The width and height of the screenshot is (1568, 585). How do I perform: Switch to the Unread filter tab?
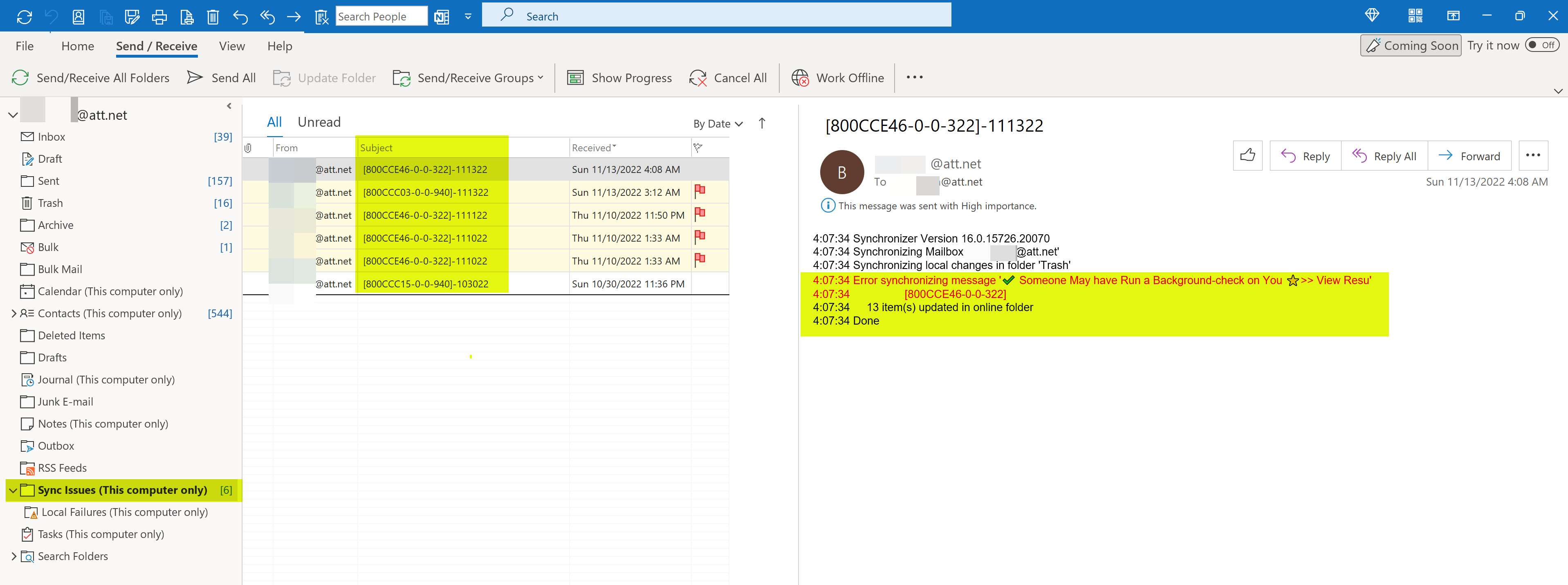(x=319, y=122)
